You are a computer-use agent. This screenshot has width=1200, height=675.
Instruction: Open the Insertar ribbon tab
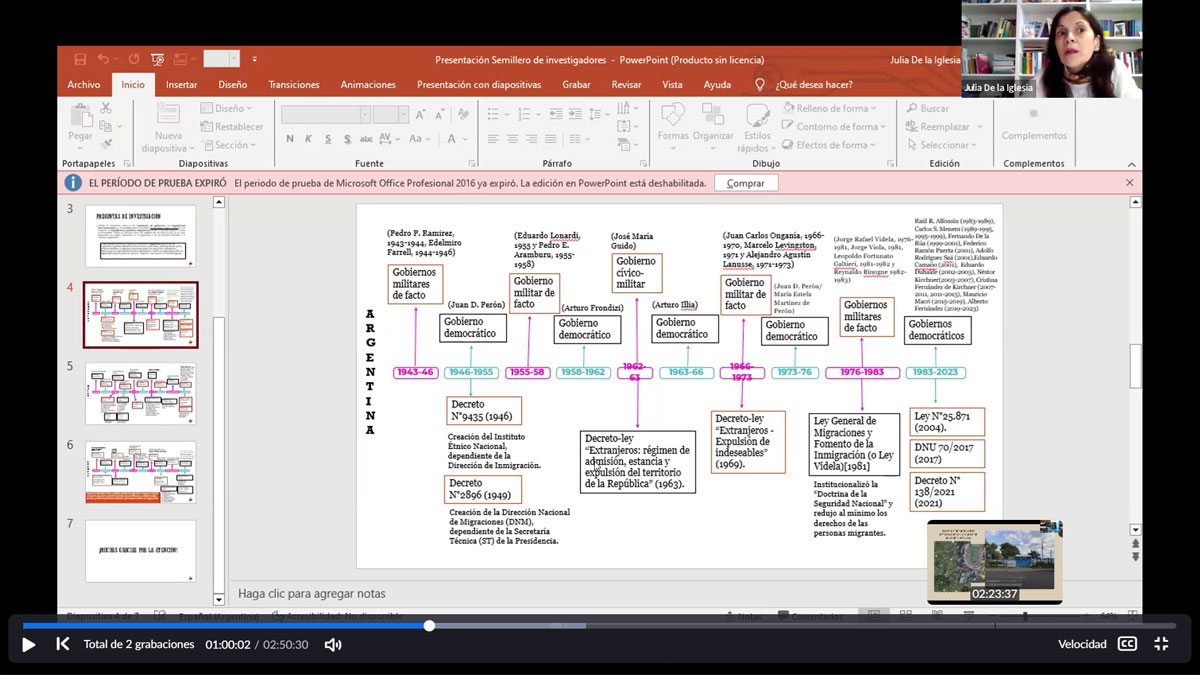point(181,85)
